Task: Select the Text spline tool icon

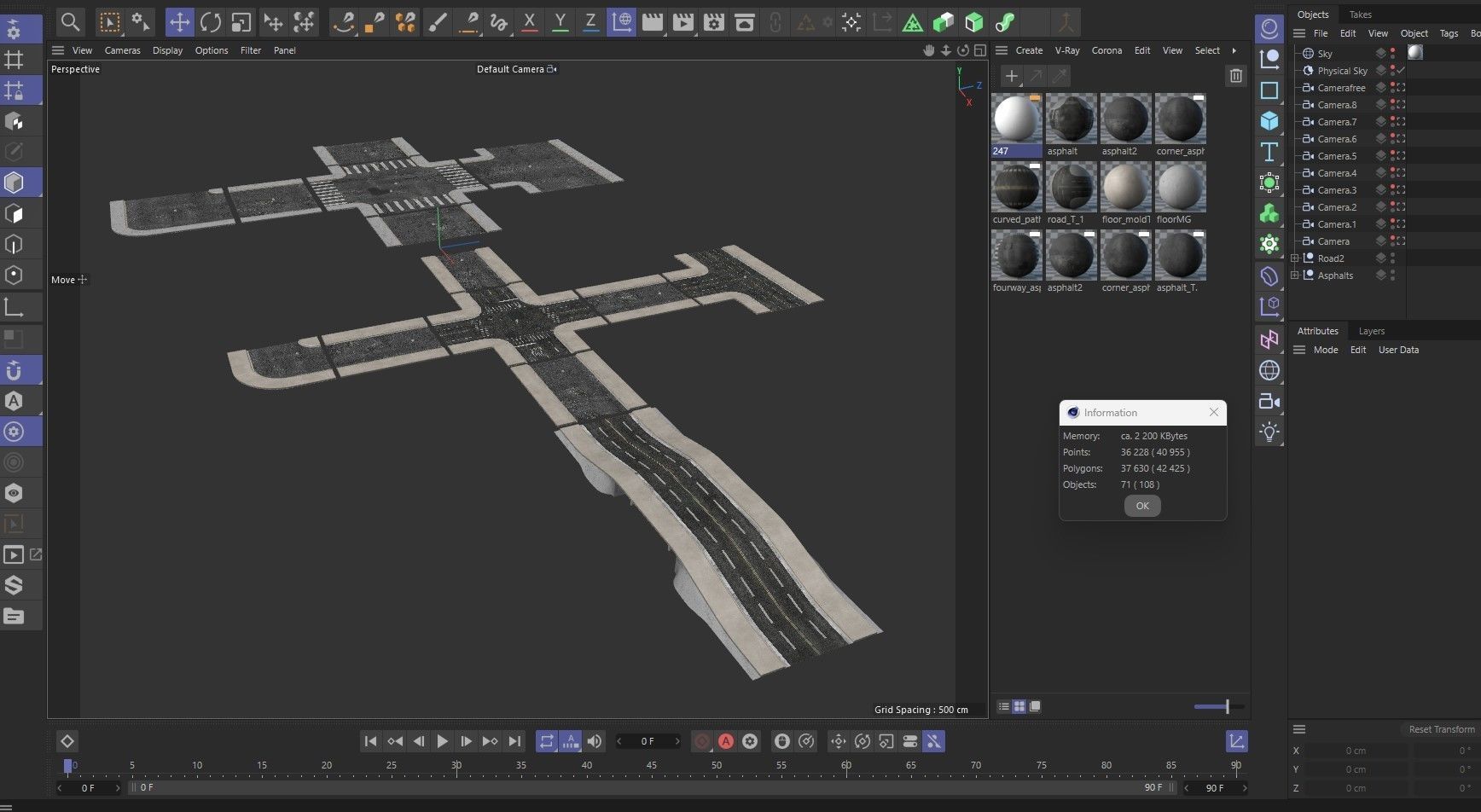Action: tap(1269, 152)
